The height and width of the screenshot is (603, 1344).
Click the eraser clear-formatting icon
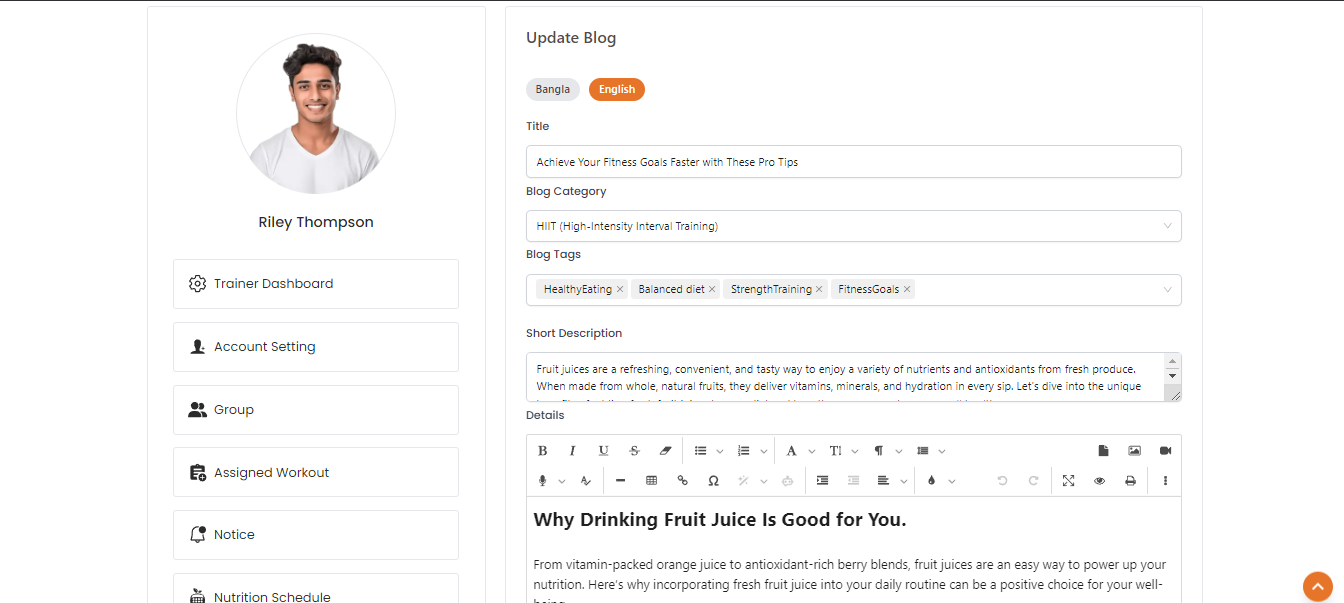coord(666,451)
